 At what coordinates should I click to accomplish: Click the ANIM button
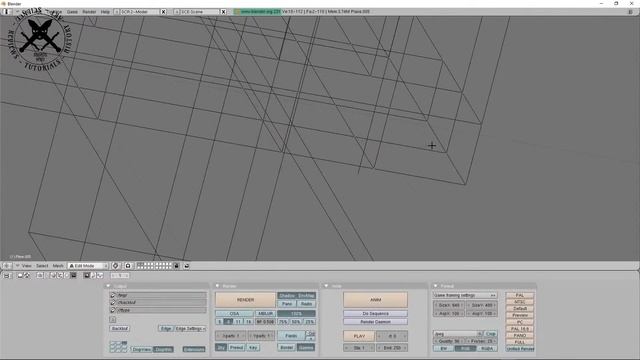click(376, 300)
